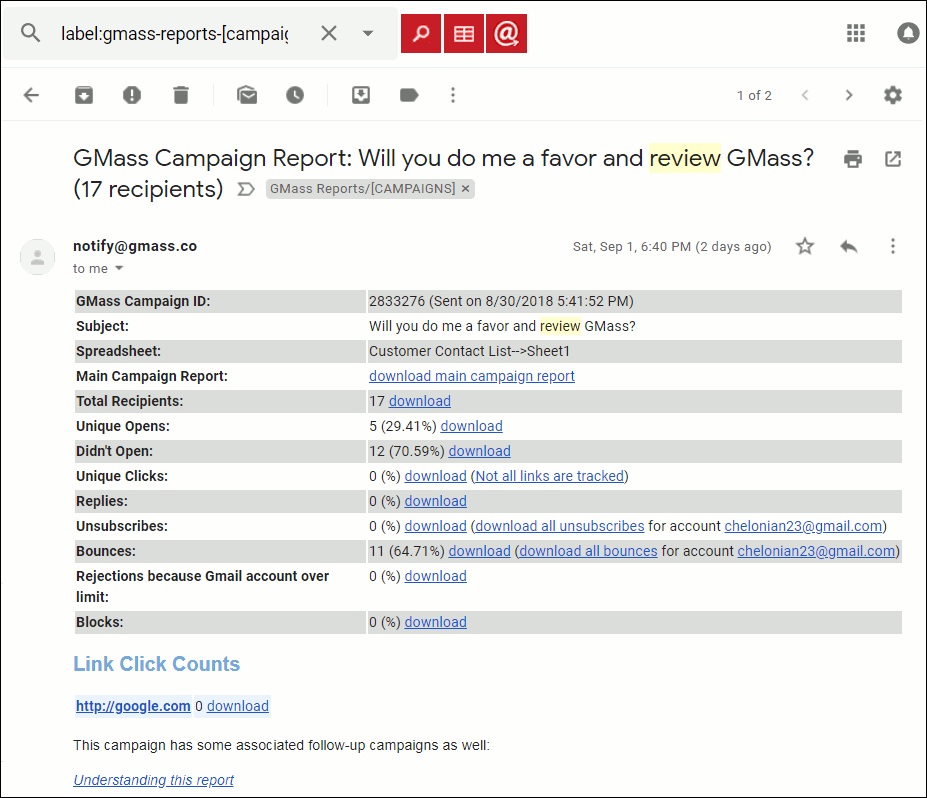Remove the GMass Reports/[CAMPAIGNS] label
927x798 pixels.
click(466, 189)
